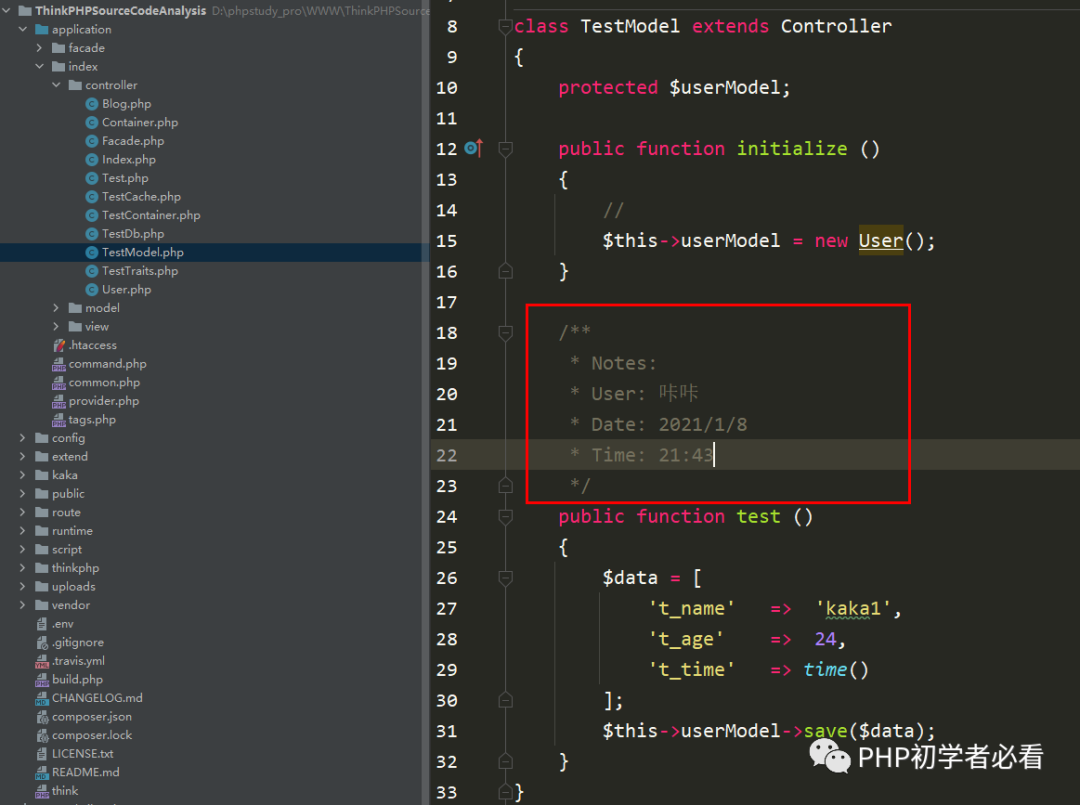Viewport: 1080px width, 805px height.
Task: Expand the thinkphp folder
Action: click(23, 568)
